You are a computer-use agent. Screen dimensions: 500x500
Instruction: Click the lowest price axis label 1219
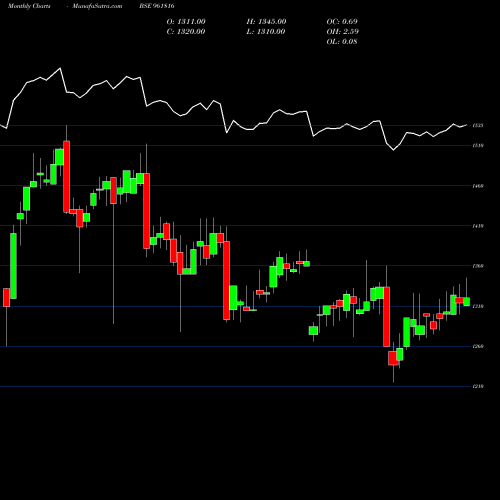(x=478, y=386)
